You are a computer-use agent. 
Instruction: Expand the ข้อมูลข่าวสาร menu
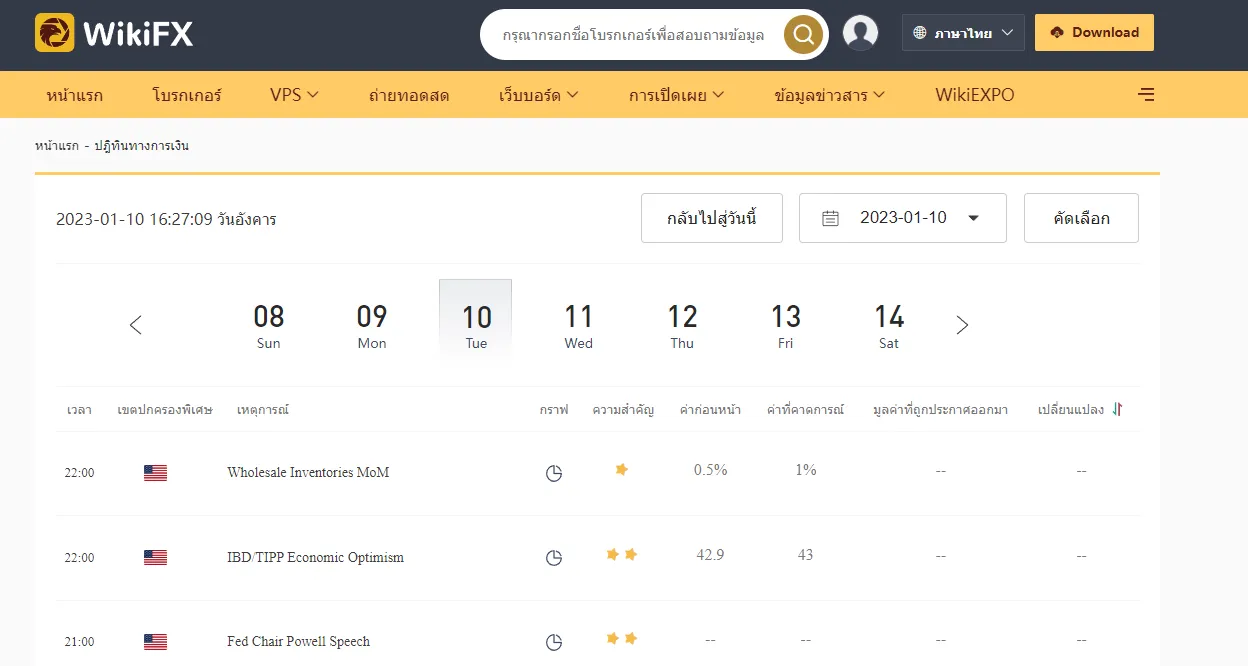pos(830,95)
